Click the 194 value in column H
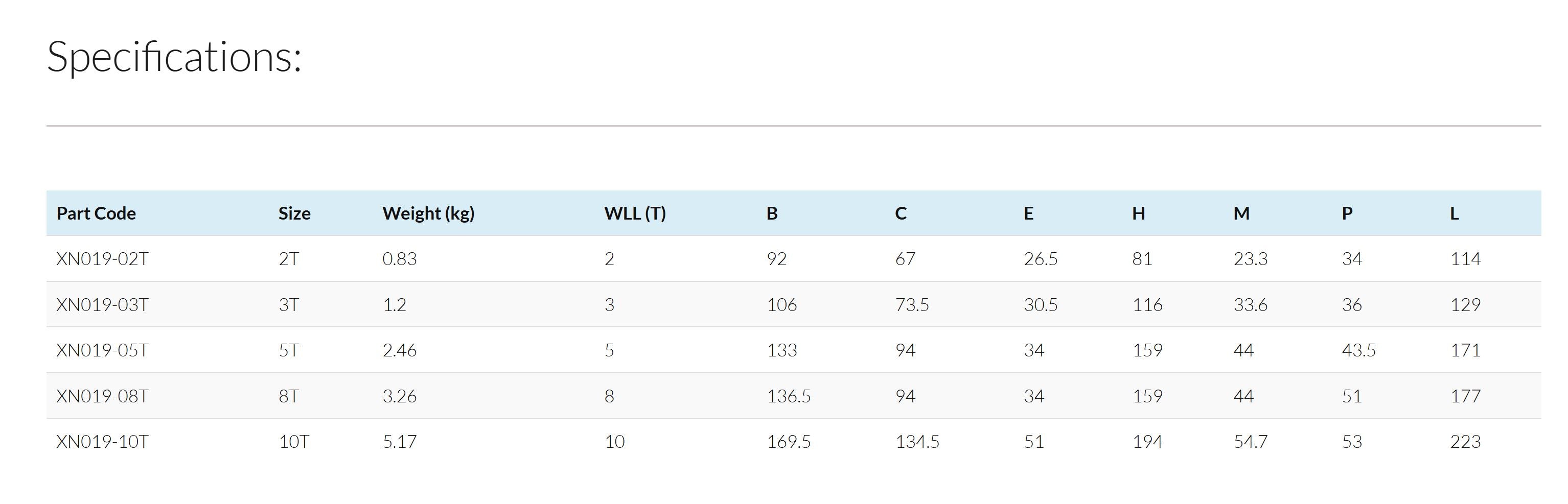1568x504 pixels. pyautogui.click(x=1147, y=442)
